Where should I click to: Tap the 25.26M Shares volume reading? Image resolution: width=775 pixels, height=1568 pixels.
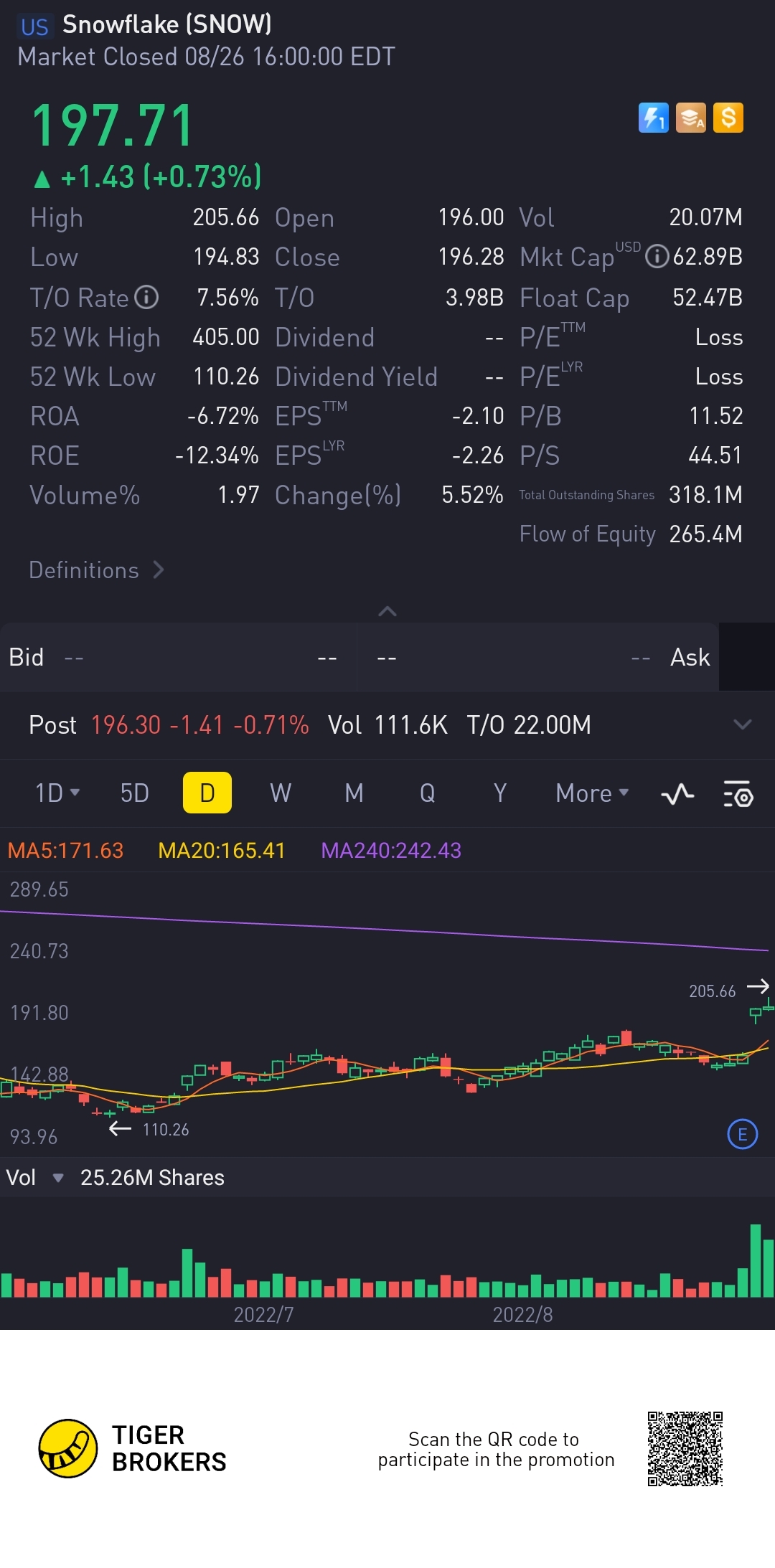pyautogui.click(x=152, y=1178)
